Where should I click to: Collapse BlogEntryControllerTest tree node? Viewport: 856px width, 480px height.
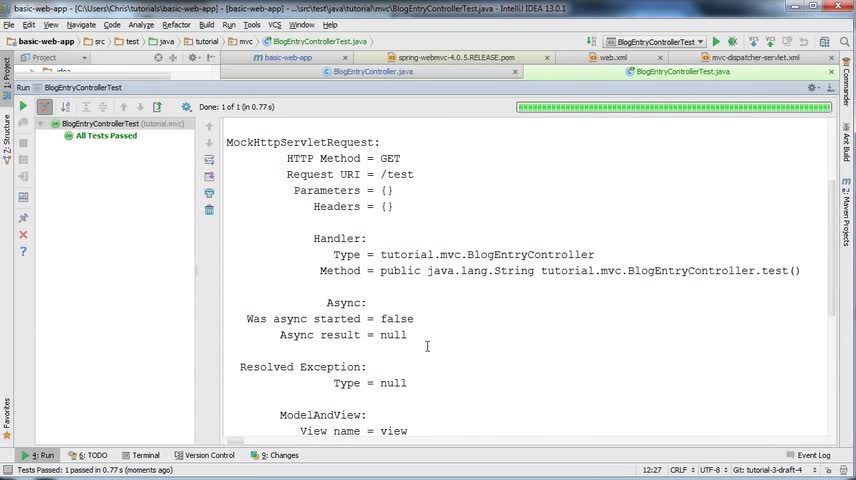click(40, 124)
